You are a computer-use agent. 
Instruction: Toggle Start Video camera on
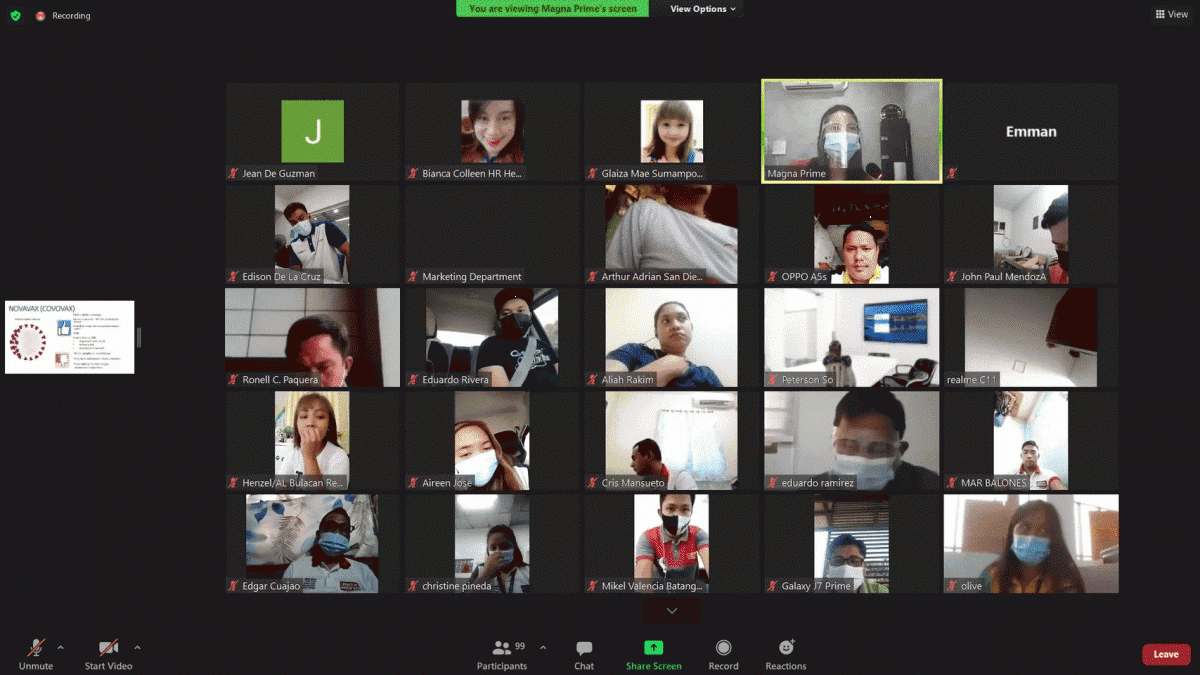point(108,654)
